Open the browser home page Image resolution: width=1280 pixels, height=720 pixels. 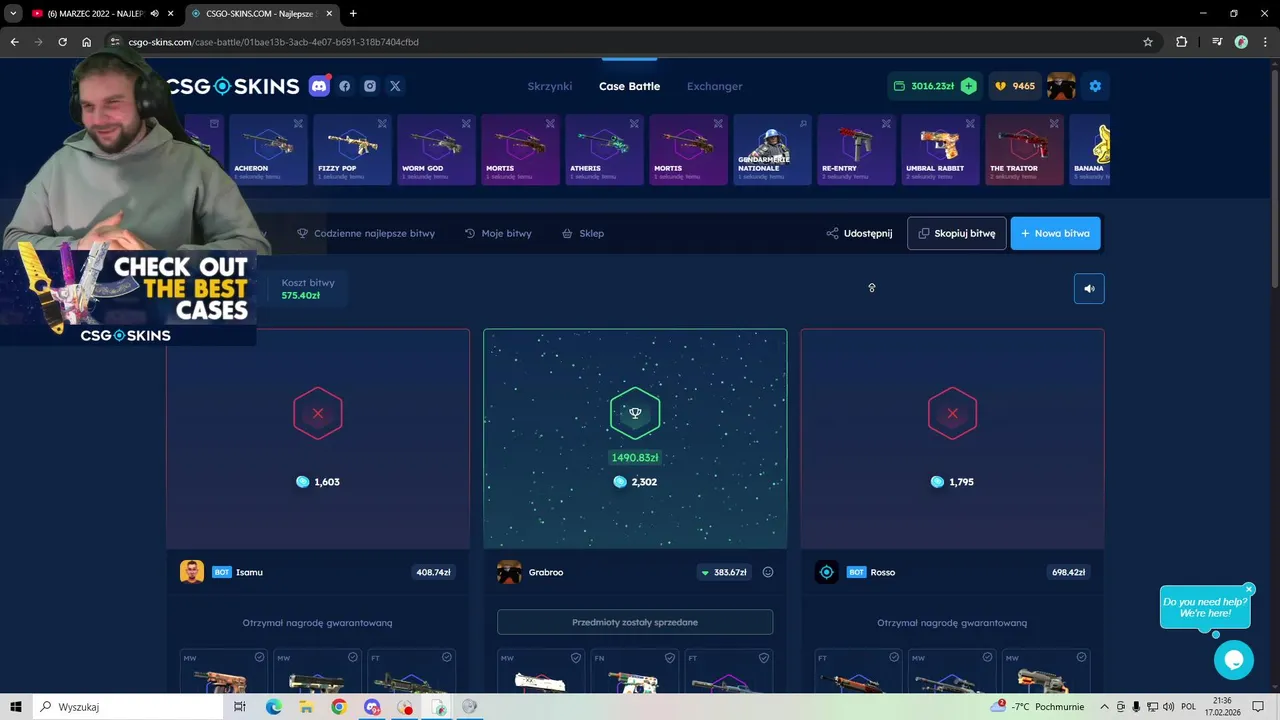[86, 42]
